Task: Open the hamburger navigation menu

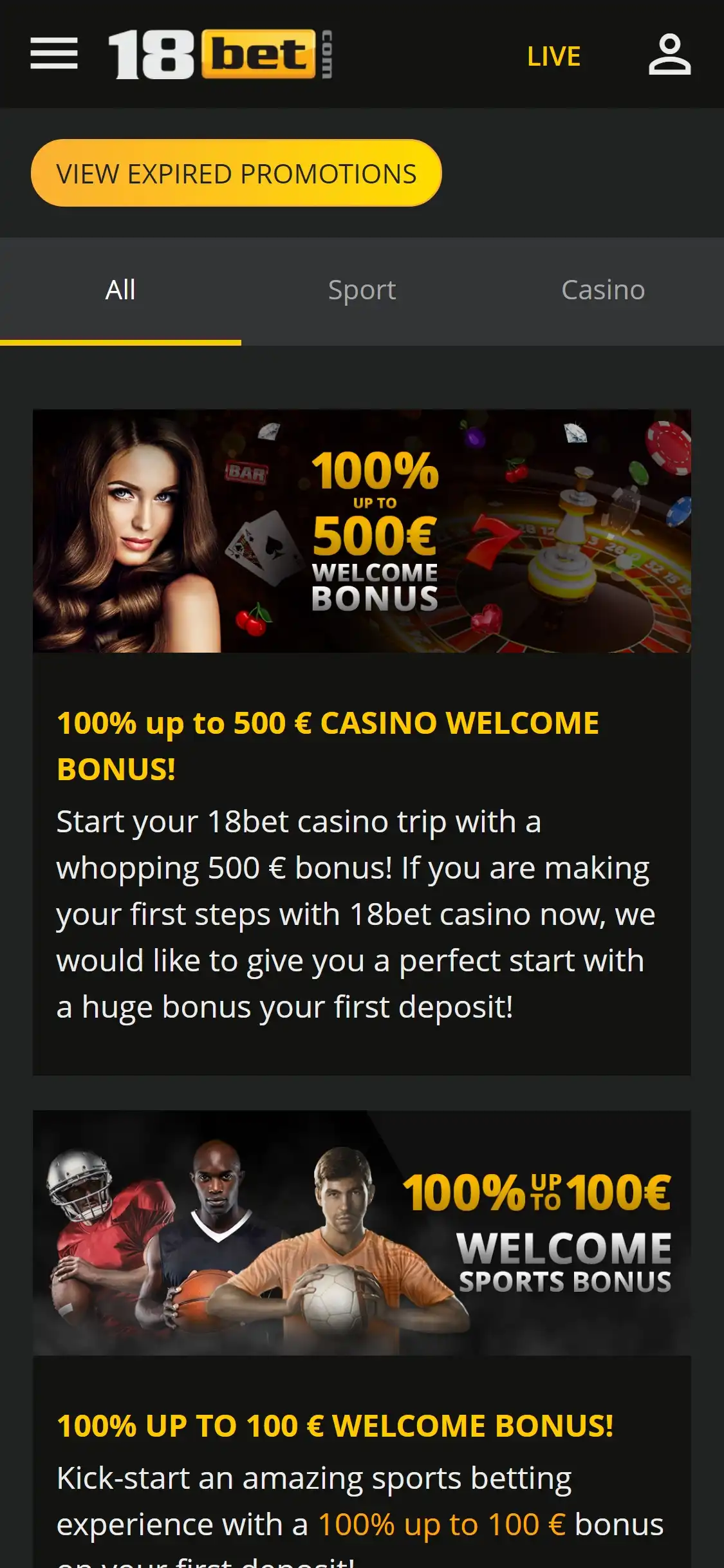Action: (54, 53)
